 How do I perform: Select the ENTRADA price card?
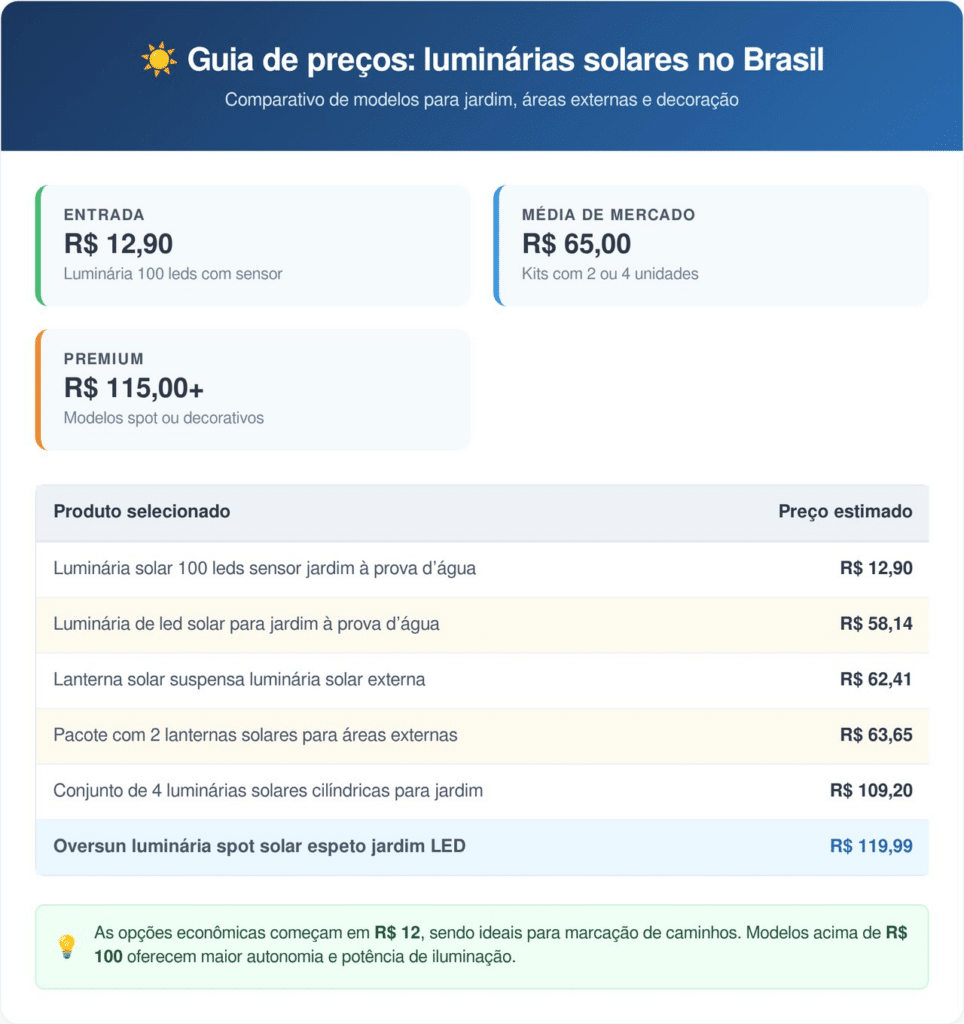252,245
